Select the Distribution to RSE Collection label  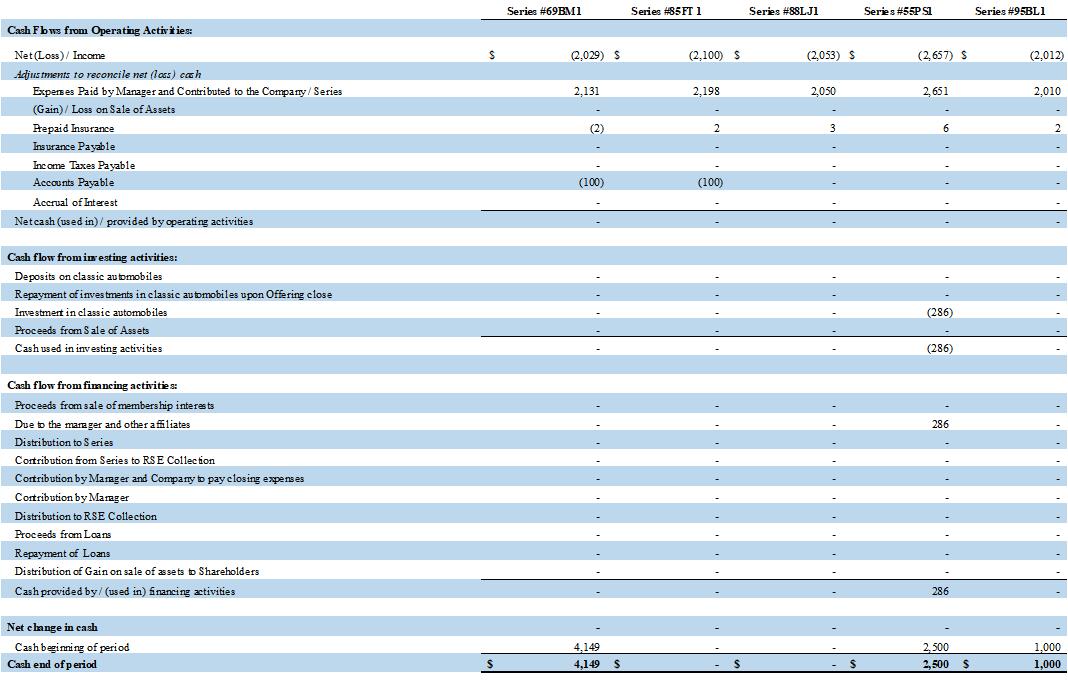coord(86,516)
